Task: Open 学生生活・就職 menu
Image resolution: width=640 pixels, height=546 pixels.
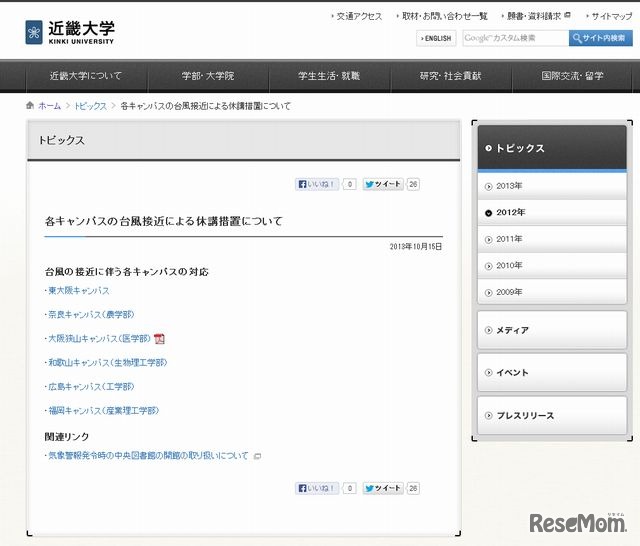Action: (329, 76)
